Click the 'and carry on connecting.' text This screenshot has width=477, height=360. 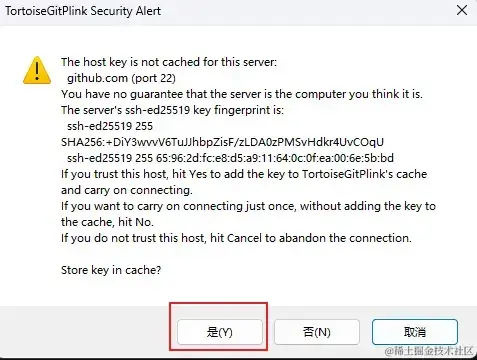[127, 190]
